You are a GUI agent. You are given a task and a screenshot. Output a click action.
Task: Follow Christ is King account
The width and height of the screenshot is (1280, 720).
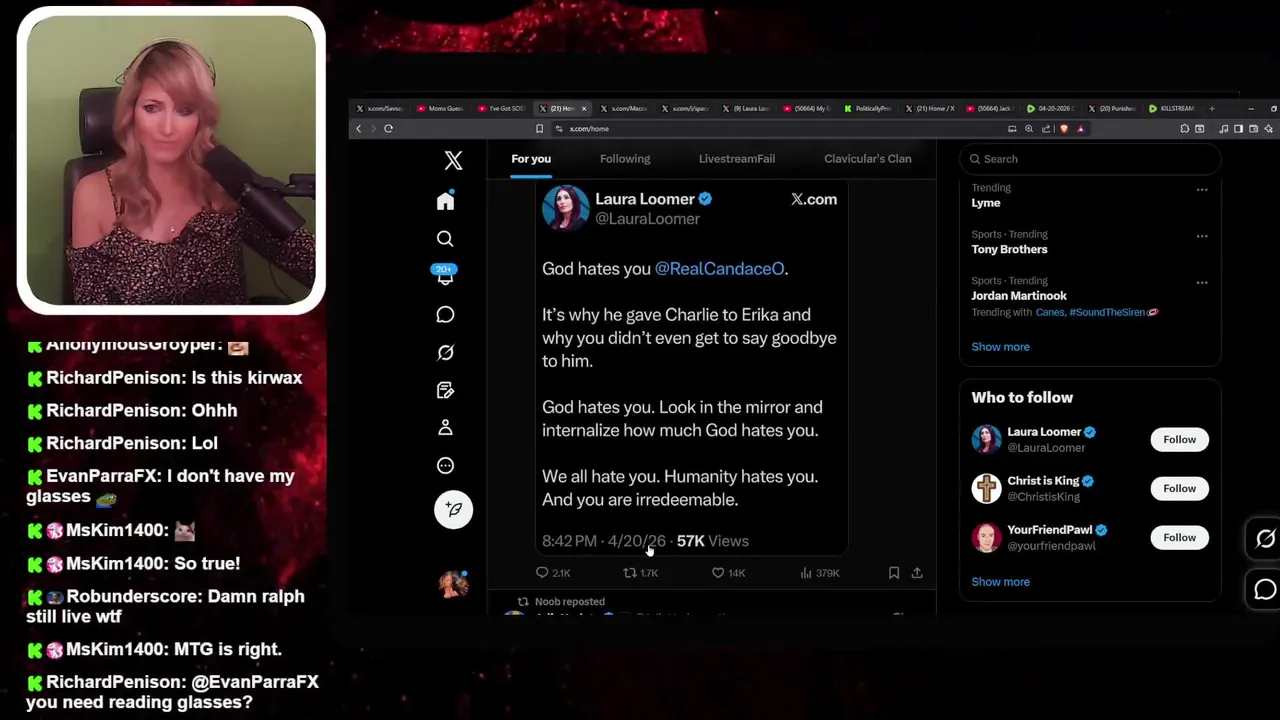[x=1179, y=488]
